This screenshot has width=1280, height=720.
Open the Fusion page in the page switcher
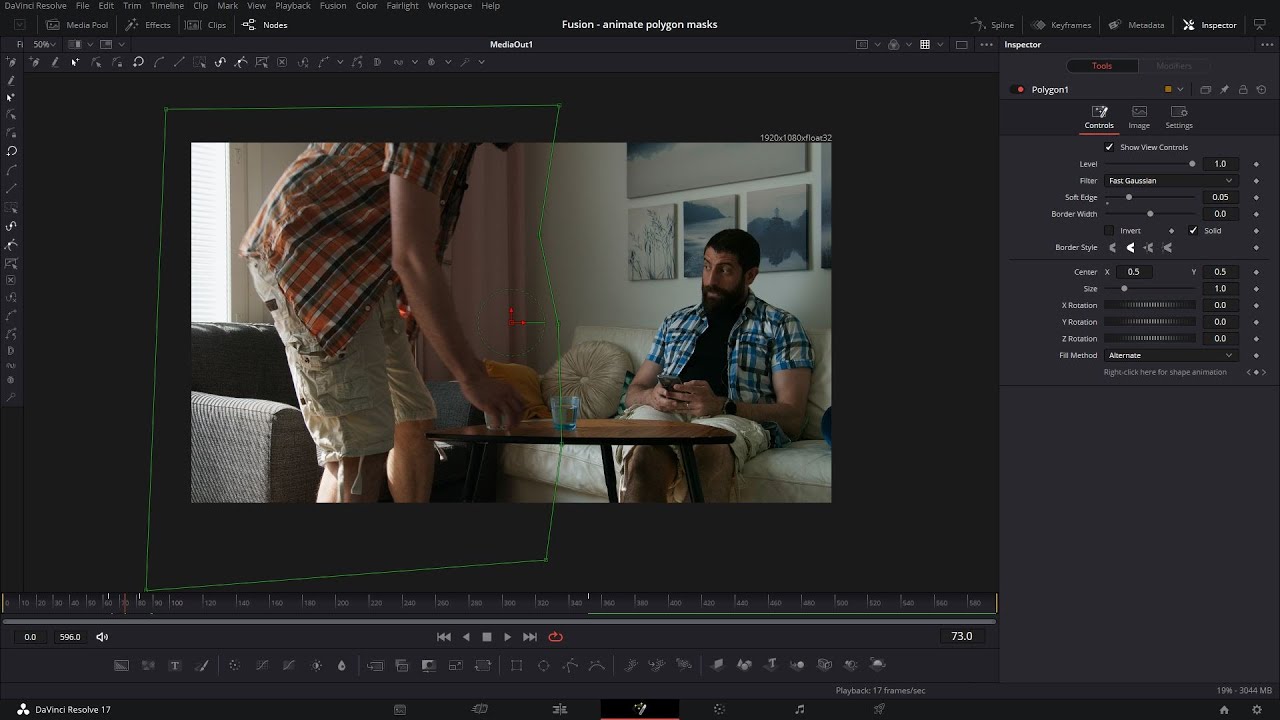(640, 709)
